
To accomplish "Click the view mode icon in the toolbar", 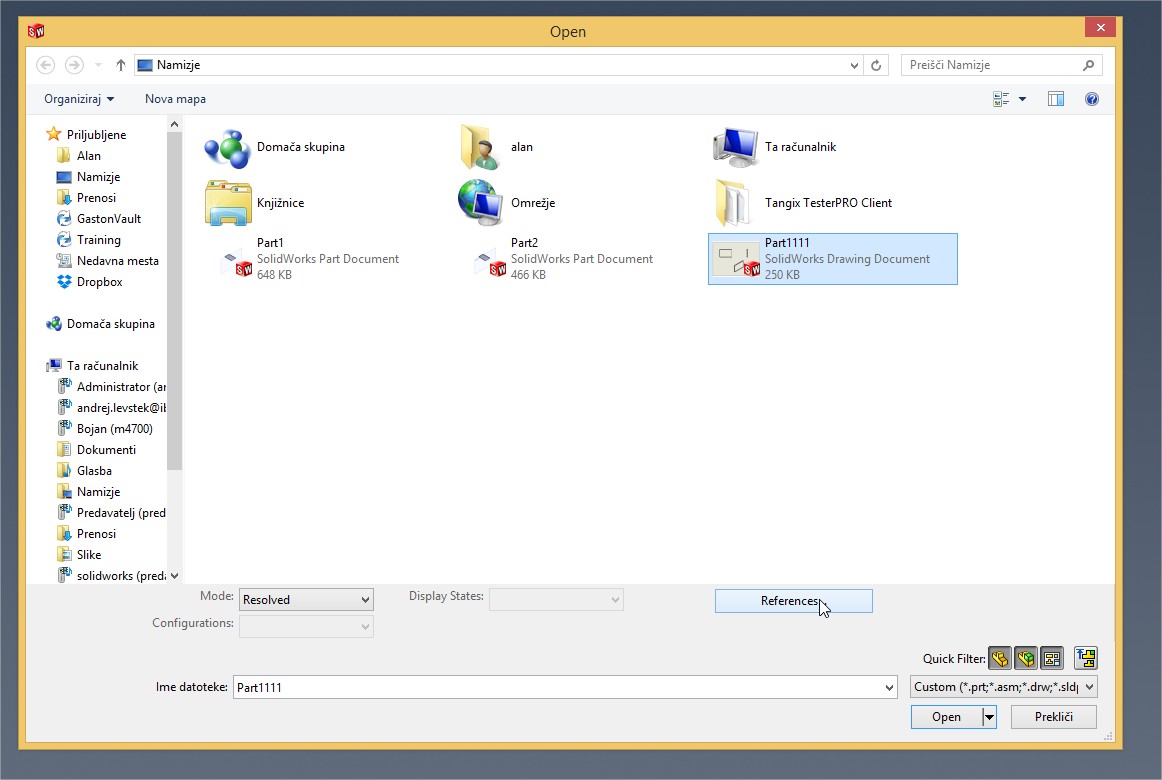I will point(1000,99).
